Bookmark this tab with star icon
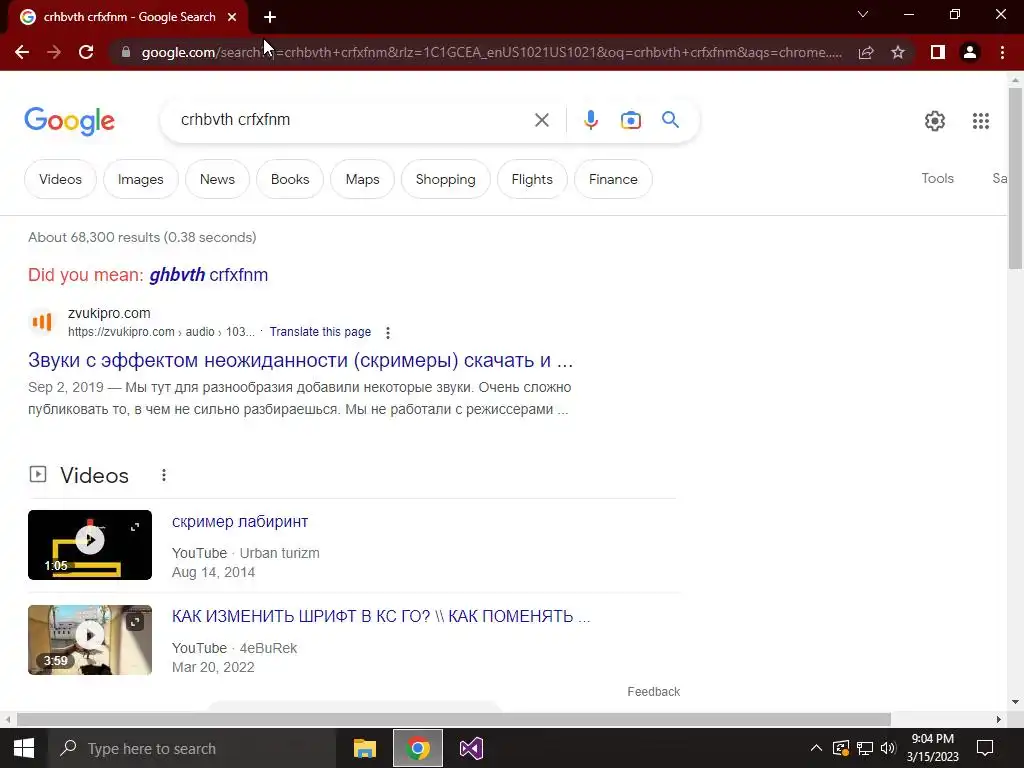 coord(898,52)
